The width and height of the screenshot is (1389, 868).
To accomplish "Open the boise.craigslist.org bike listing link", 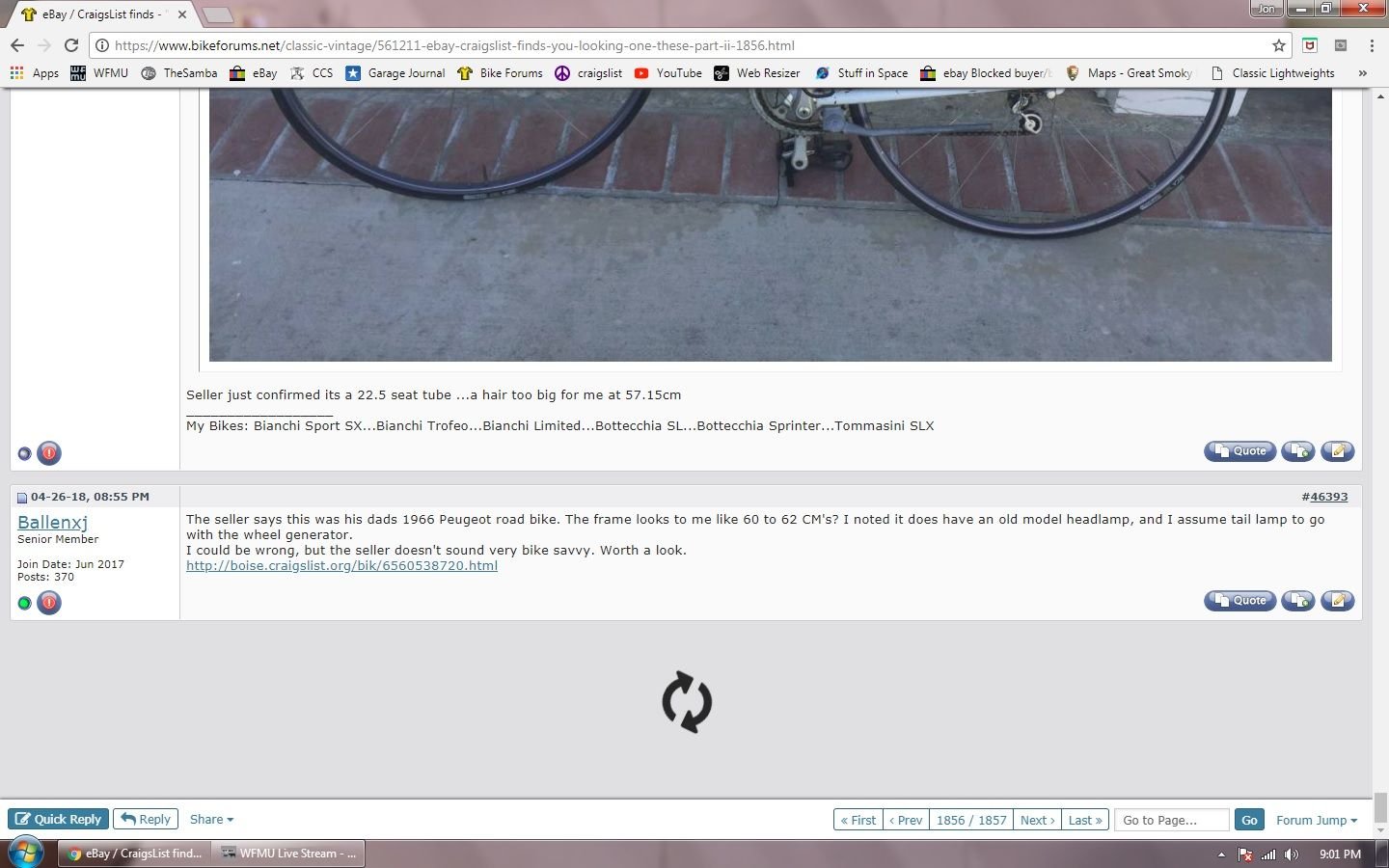I will click(341, 565).
